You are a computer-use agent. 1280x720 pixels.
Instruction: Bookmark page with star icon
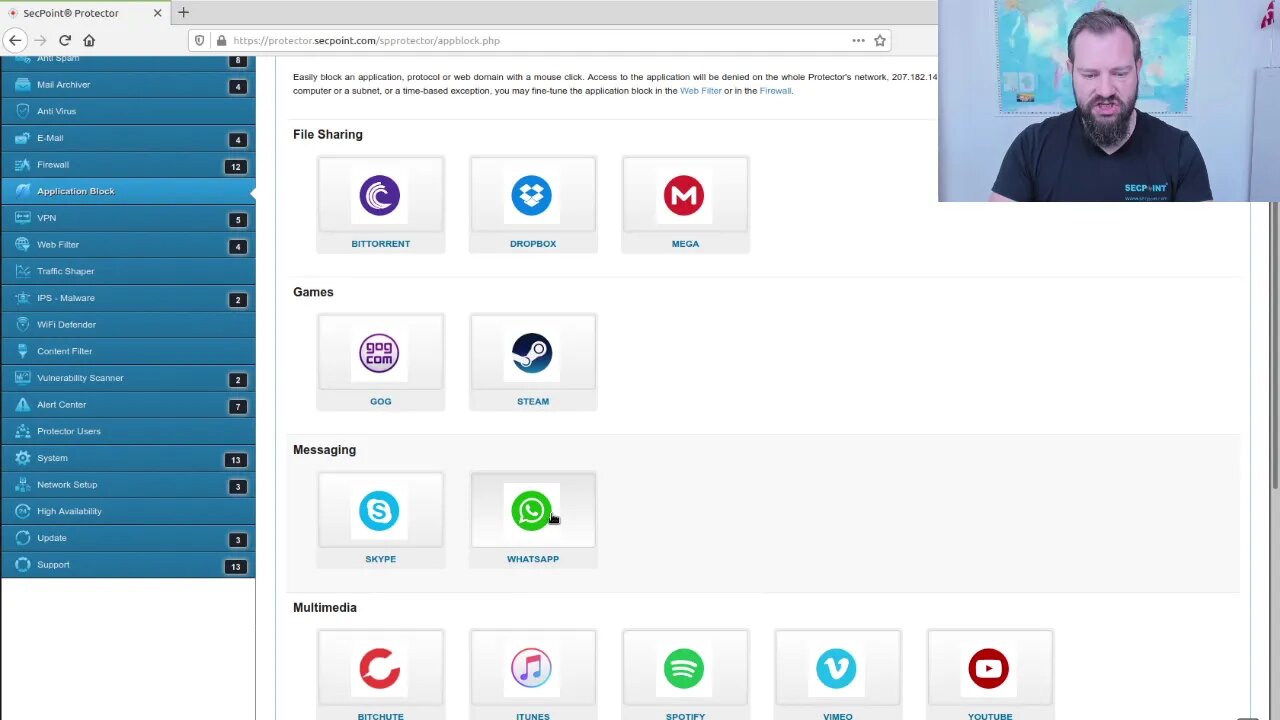click(x=880, y=41)
